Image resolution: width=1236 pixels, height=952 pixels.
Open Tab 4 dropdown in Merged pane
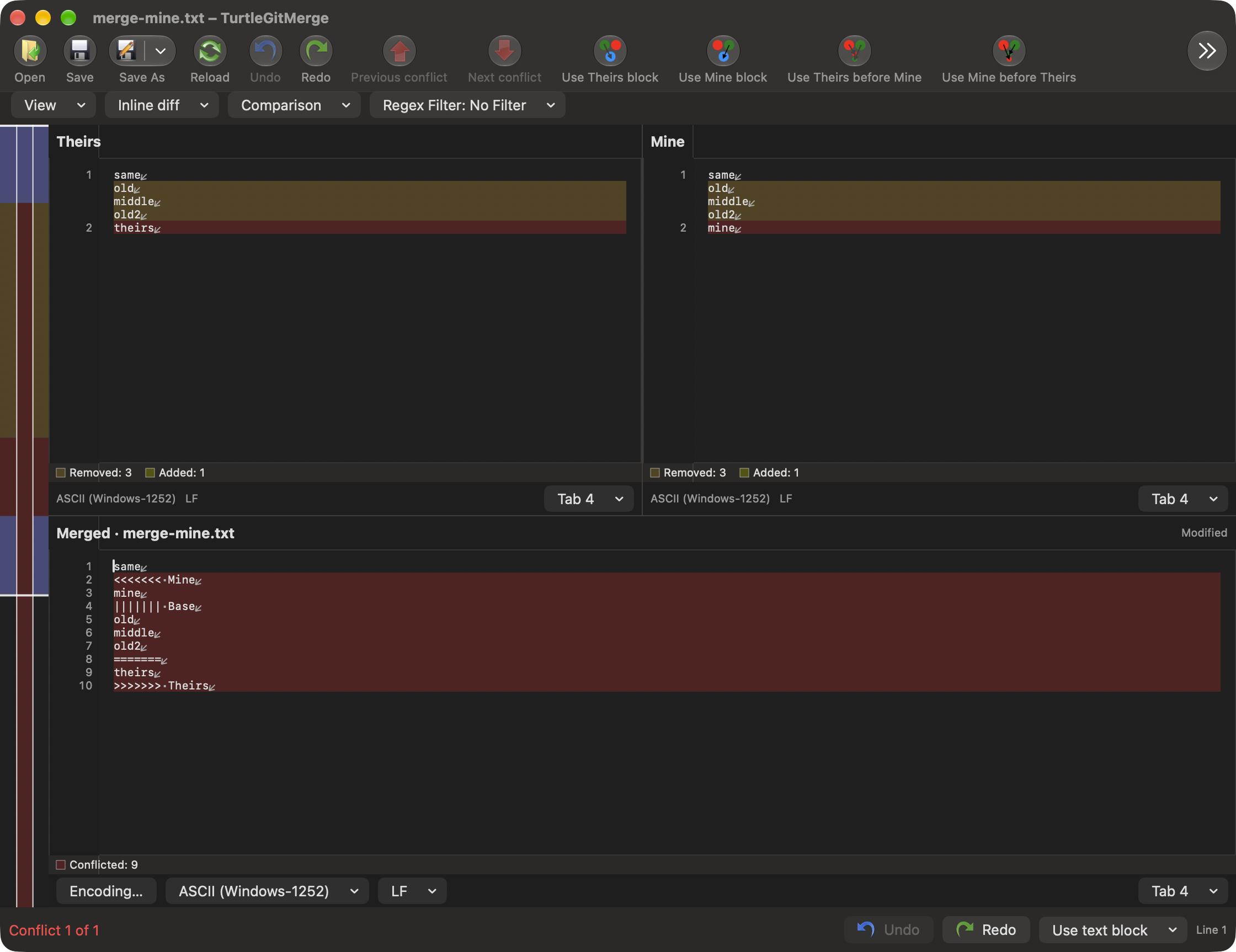pyautogui.click(x=1183, y=891)
